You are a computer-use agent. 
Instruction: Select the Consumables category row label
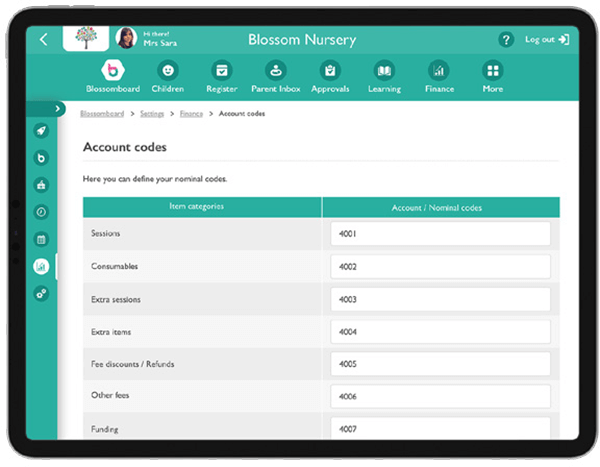(x=114, y=266)
